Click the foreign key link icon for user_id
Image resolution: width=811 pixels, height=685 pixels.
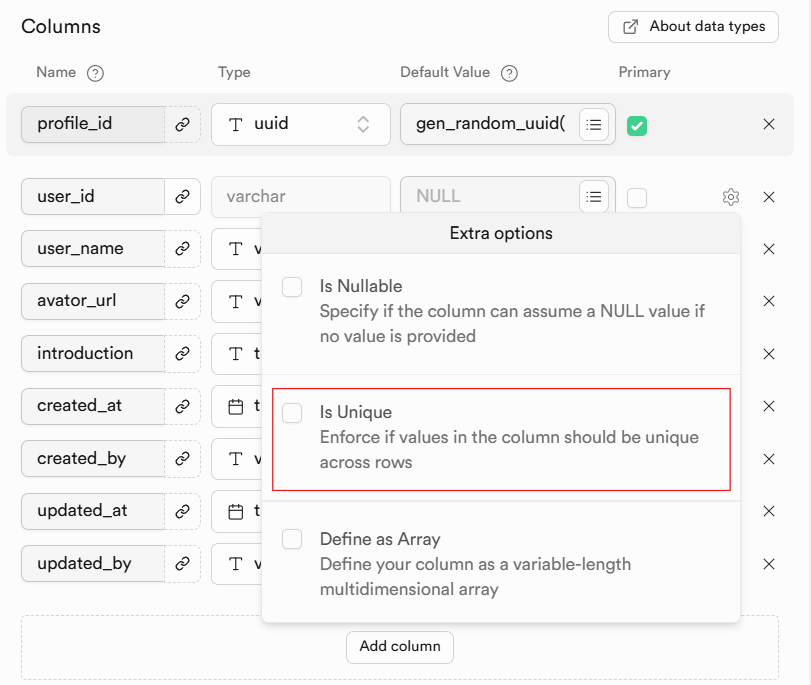point(182,197)
